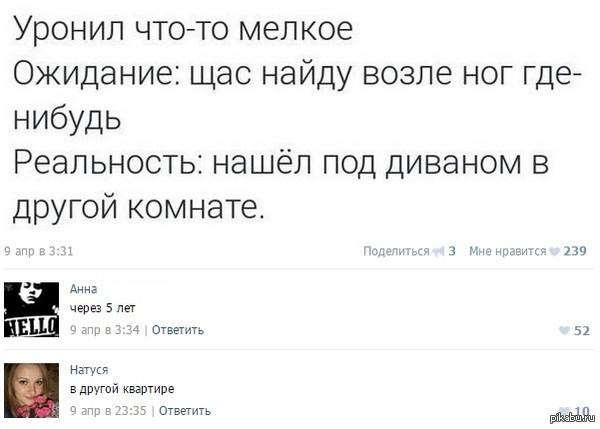Click the heart icon next to 239
The width and height of the screenshot is (600, 429).
click(x=555, y=251)
